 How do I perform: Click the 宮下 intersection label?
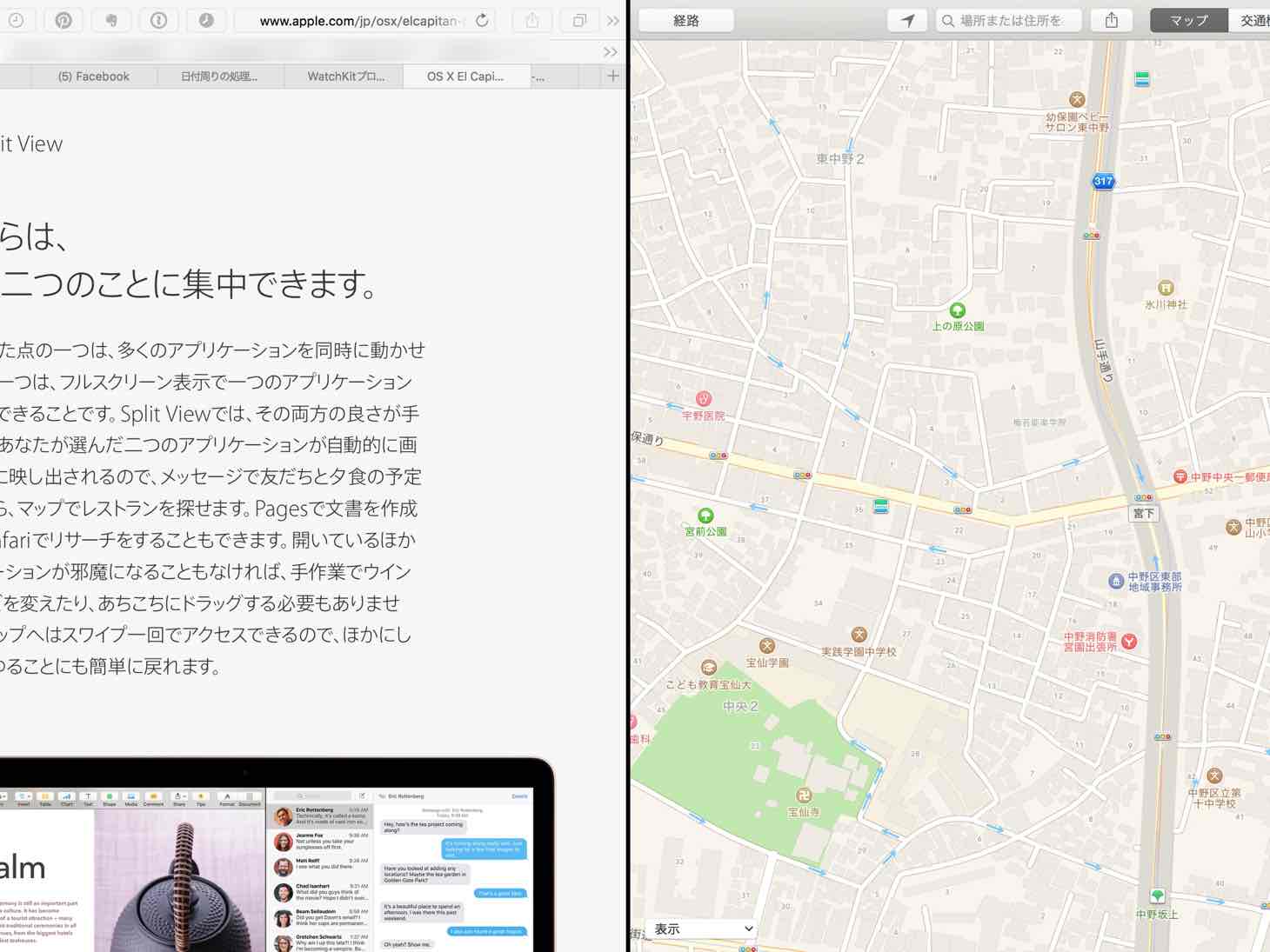point(1143,513)
